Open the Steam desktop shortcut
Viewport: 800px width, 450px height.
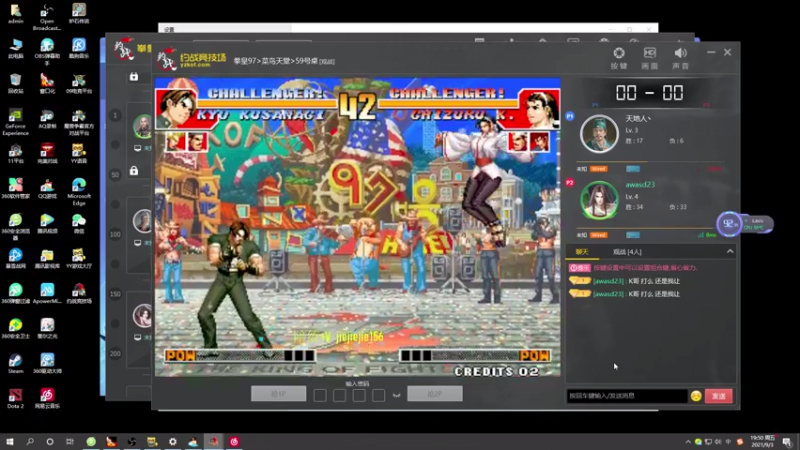[15, 364]
